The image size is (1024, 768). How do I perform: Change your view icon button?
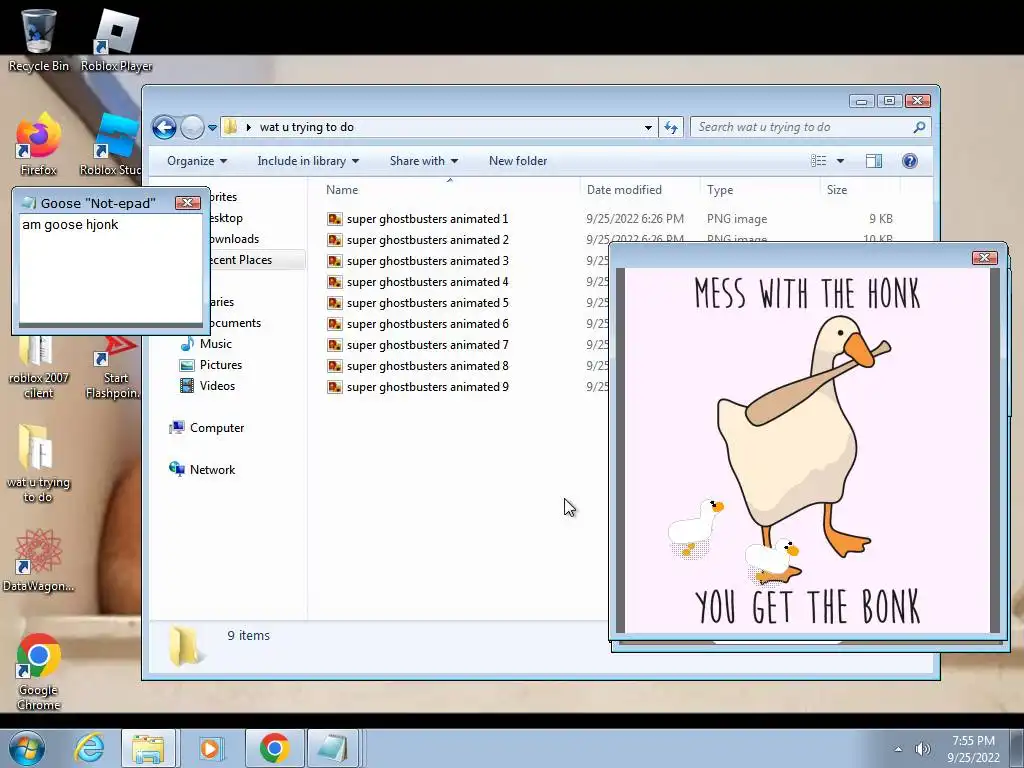[818, 161]
